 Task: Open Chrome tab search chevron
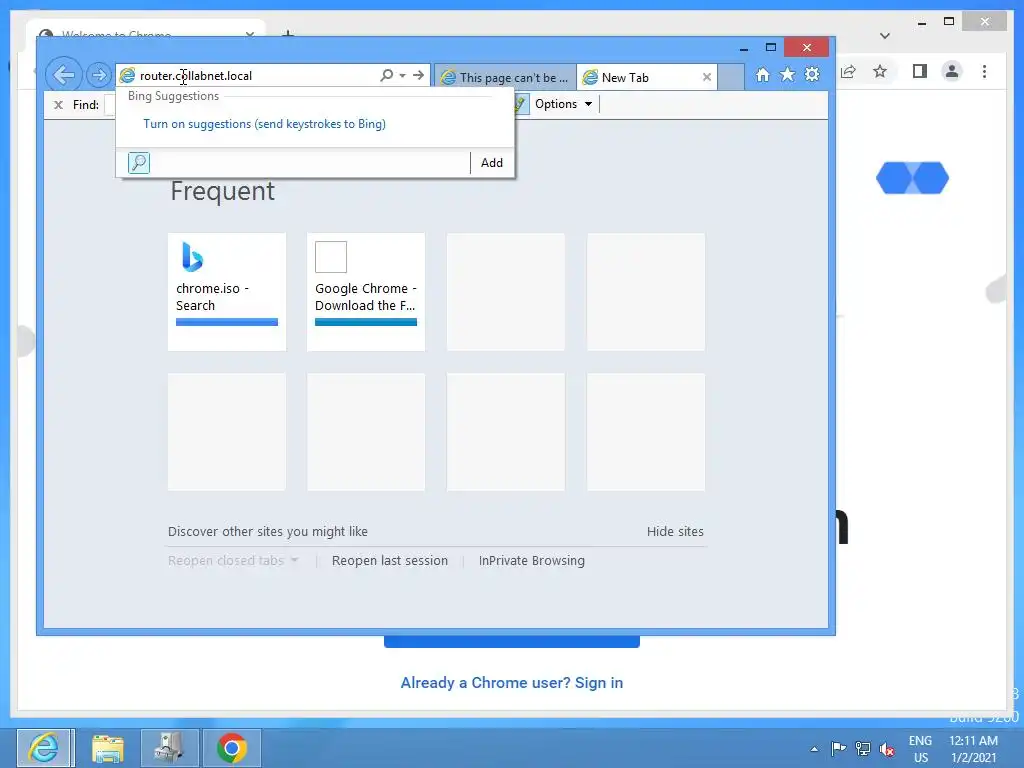click(x=885, y=36)
